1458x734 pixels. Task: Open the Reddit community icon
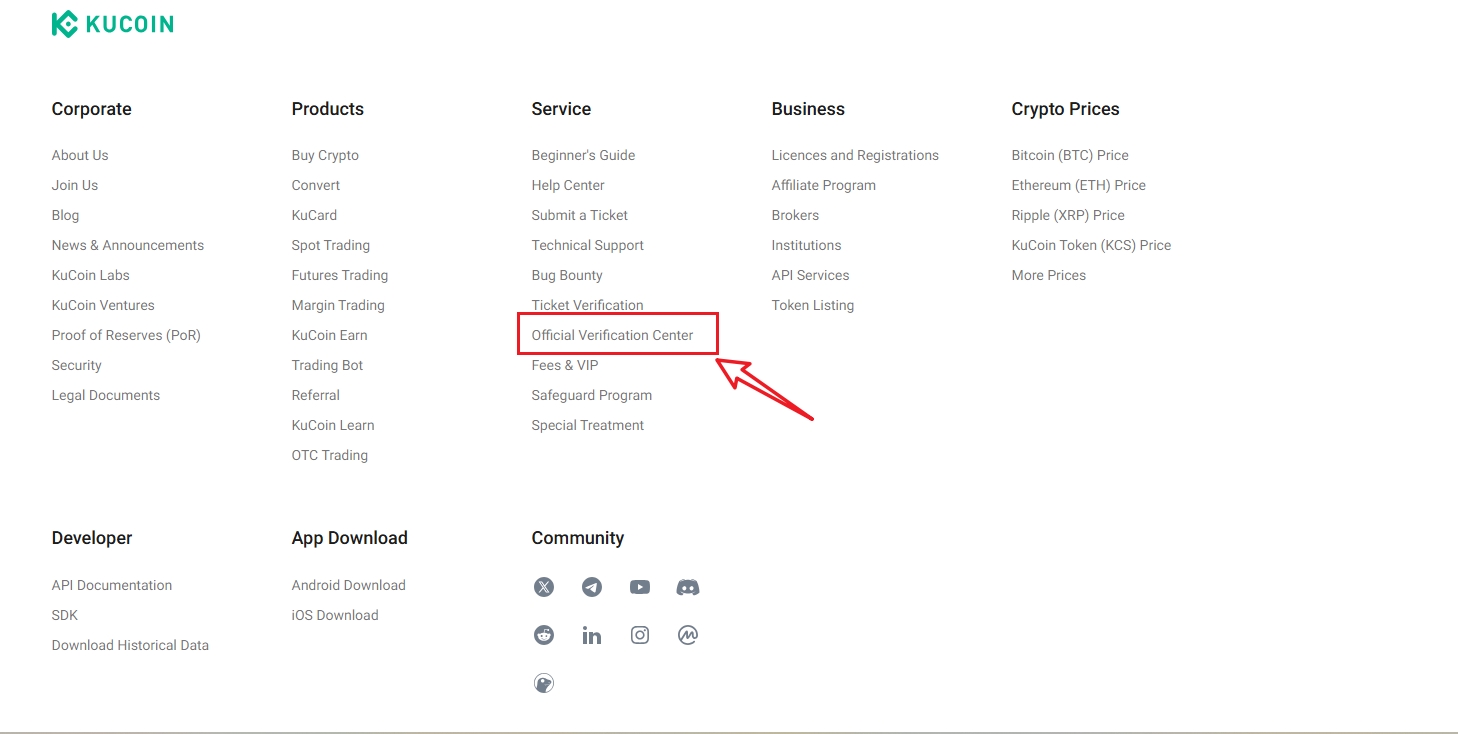tap(544, 635)
